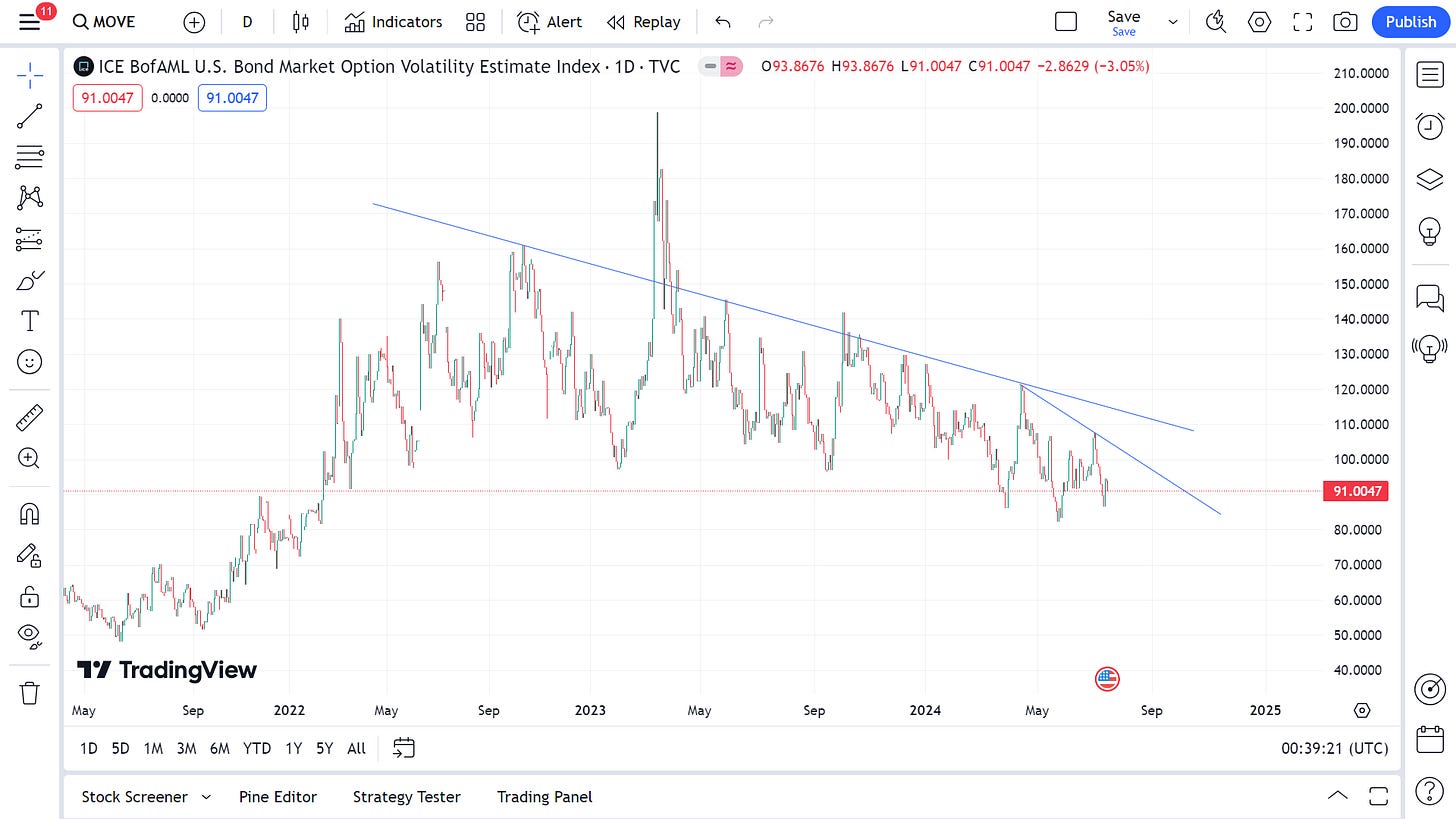Toggle hide all drawings eye icon

[x=30, y=635]
